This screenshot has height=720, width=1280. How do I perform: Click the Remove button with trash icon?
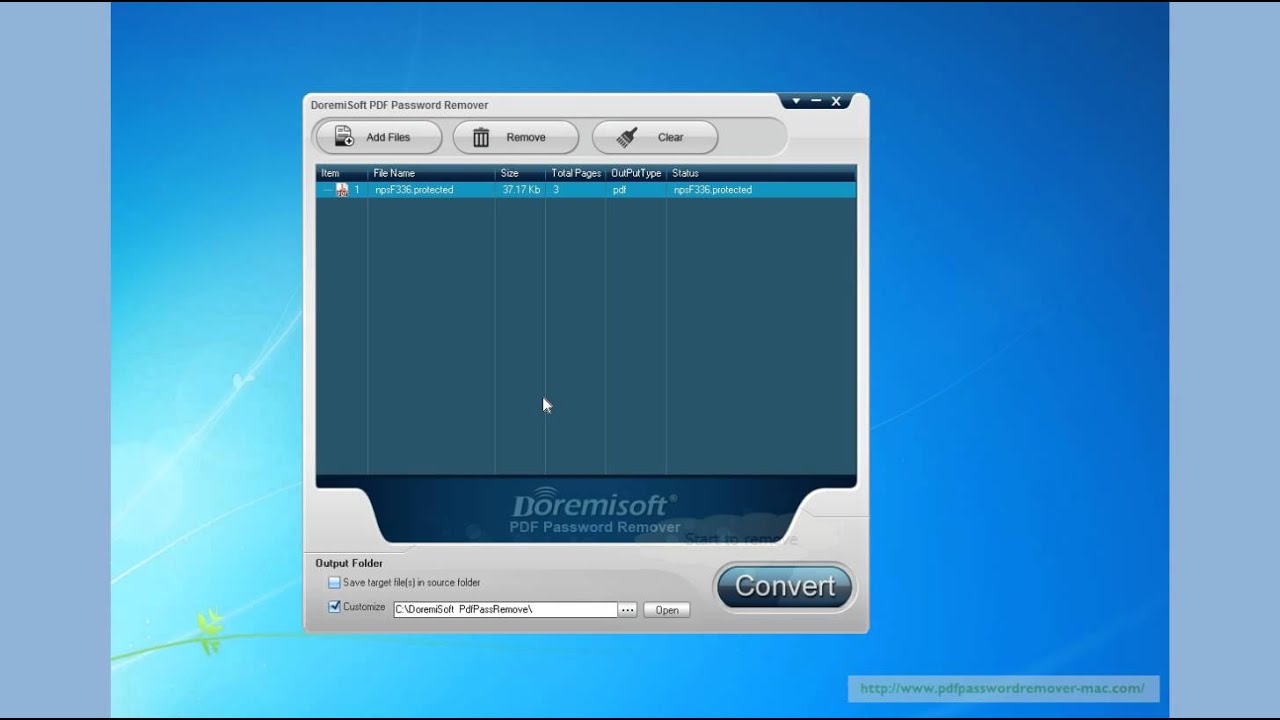tap(516, 137)
